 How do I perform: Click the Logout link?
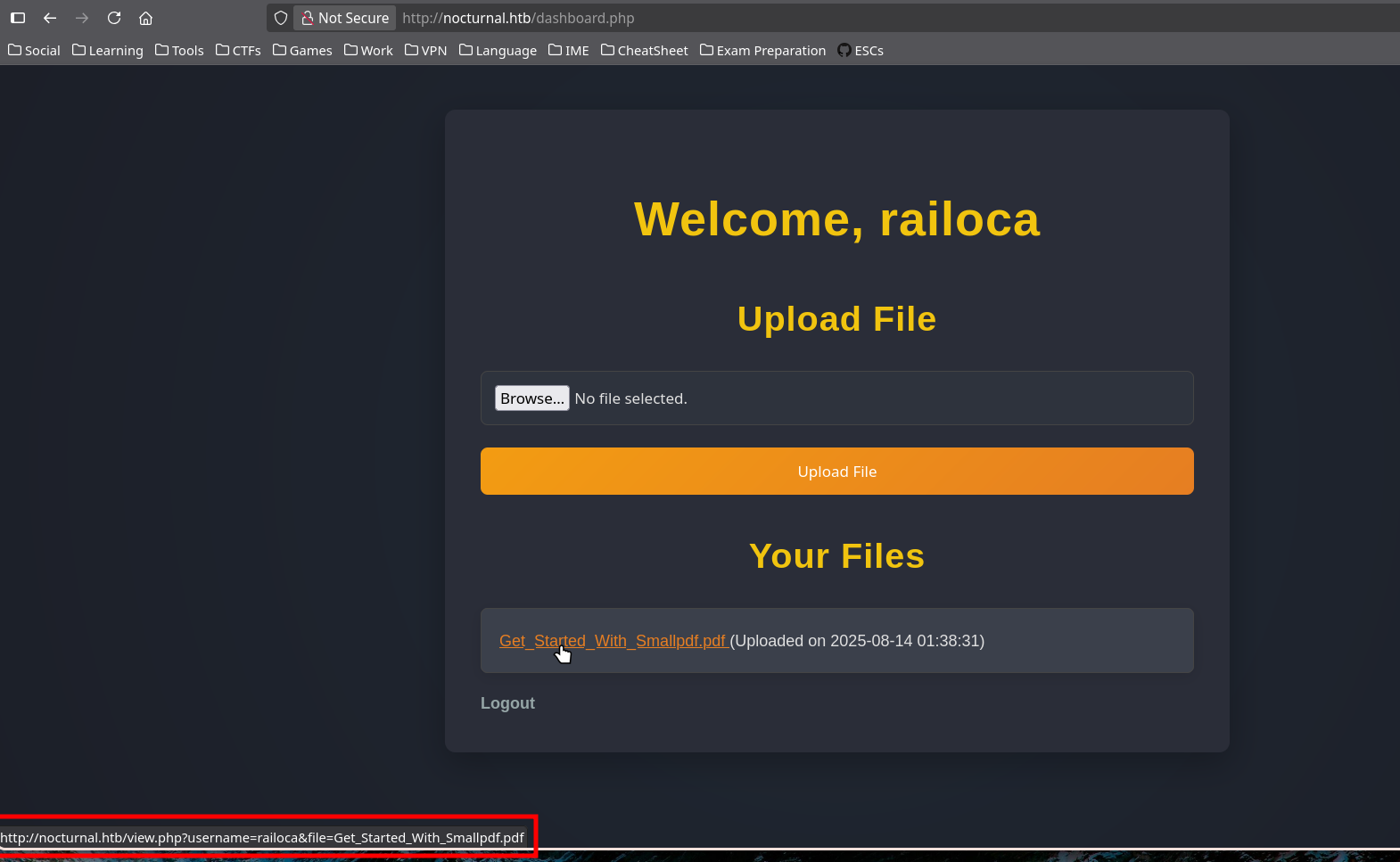(x=507, y=703)
